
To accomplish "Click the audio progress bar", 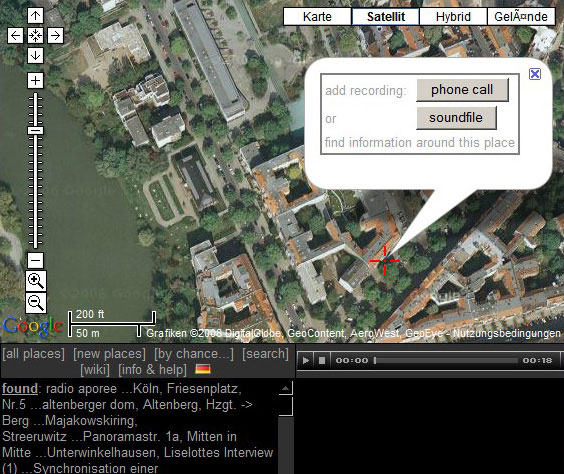I will point(446,360).
